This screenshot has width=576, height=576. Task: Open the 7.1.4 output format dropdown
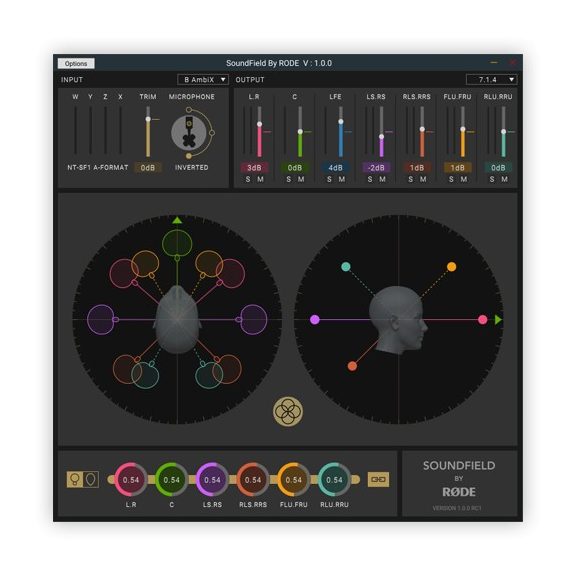[492, 80]
